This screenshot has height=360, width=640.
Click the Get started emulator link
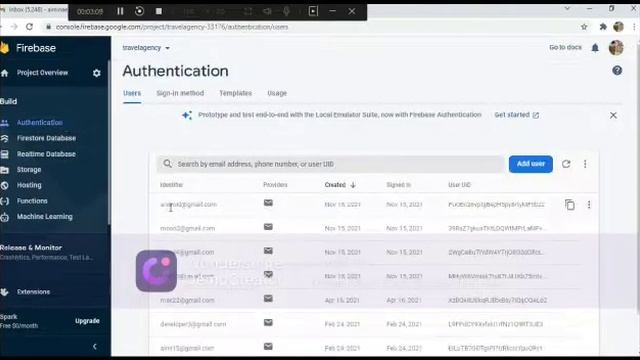point(516,115)
